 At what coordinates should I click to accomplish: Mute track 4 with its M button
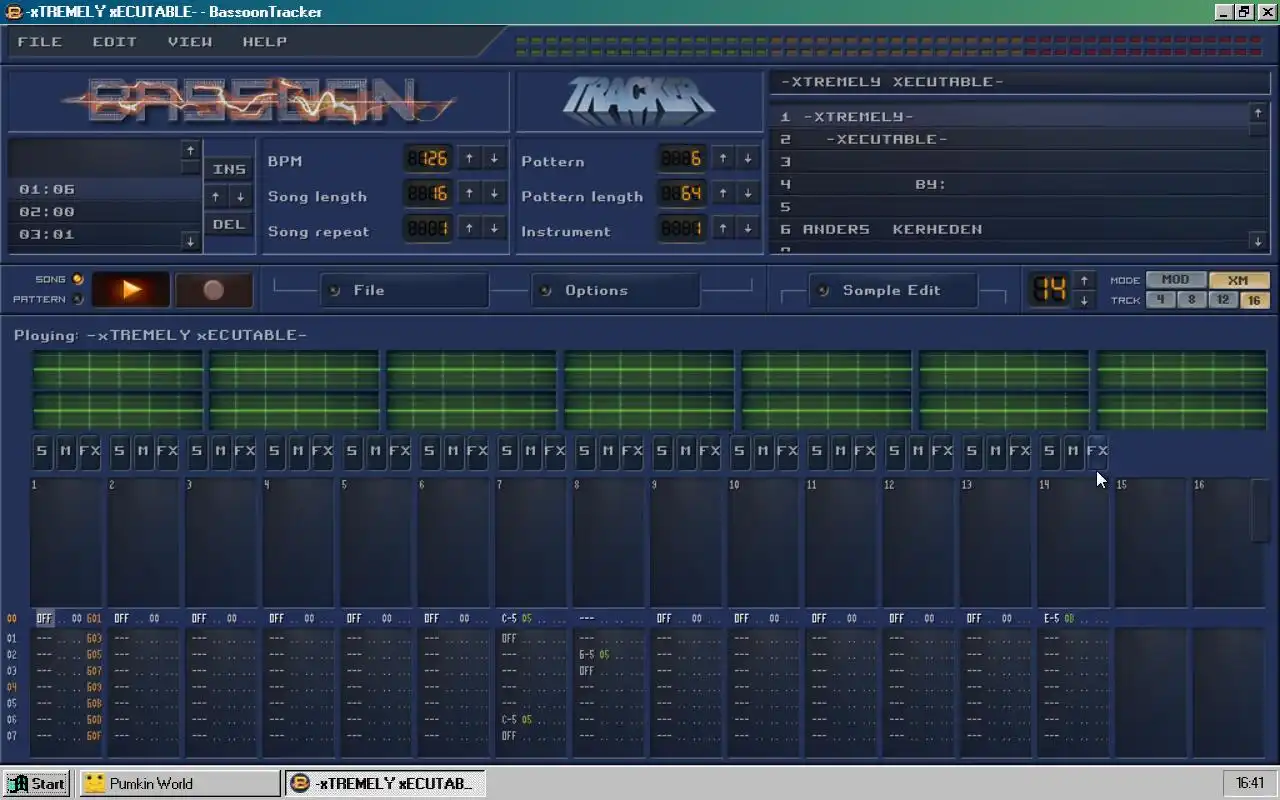[298, 451]
